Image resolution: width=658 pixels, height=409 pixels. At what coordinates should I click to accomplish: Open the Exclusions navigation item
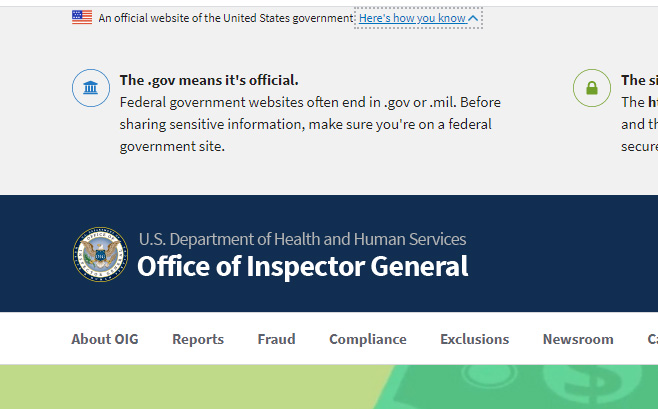[x=474, y=339]
